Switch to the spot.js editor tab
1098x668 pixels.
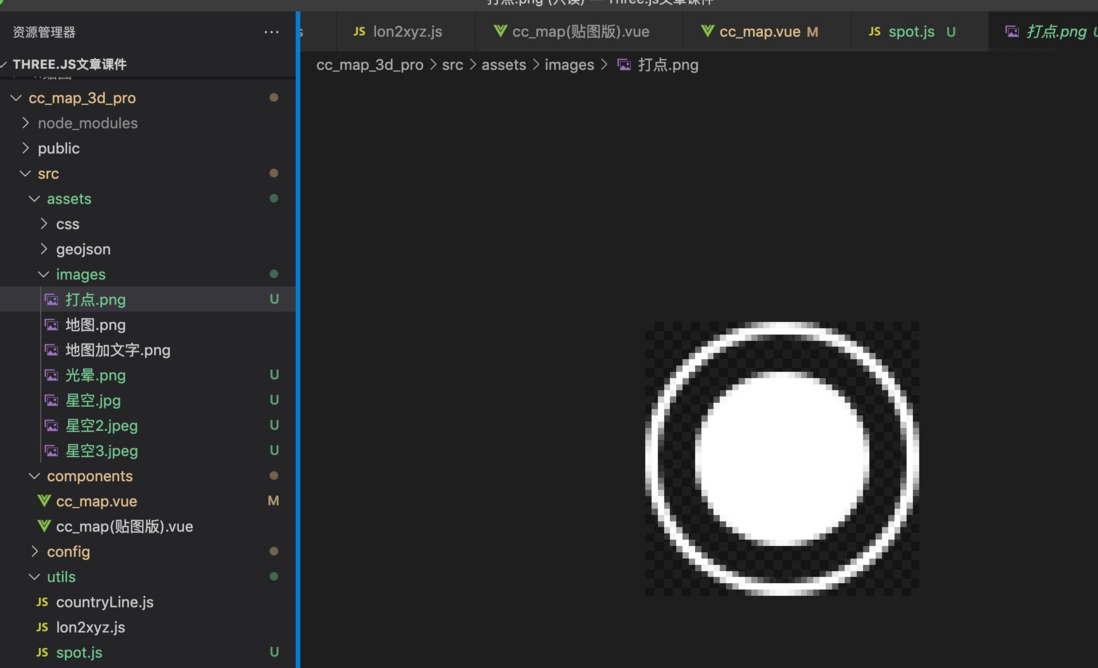click(x=919, y=32)
